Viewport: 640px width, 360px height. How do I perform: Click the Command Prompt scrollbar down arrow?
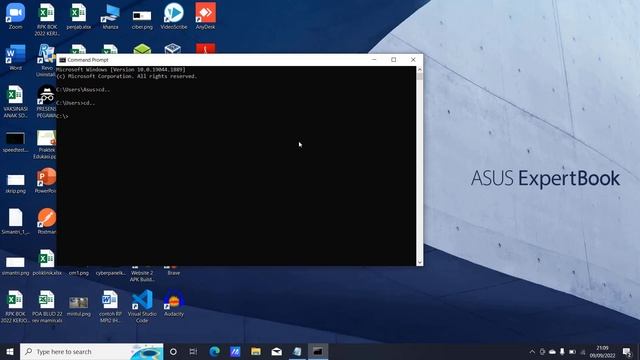click(x=420, y=262)
